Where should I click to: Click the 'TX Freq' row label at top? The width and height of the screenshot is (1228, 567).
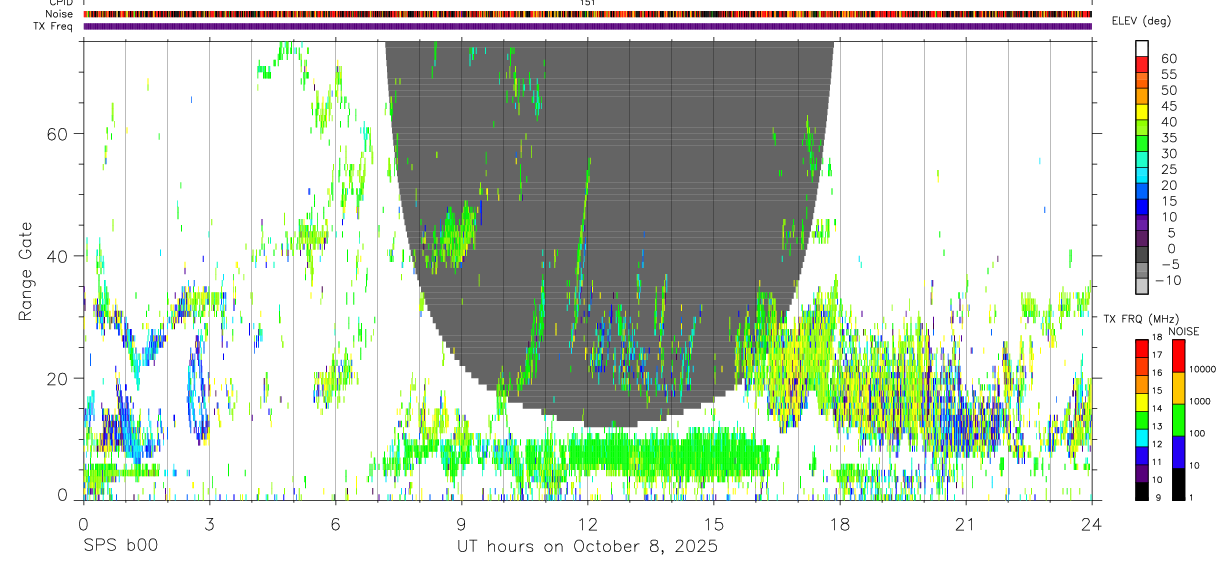pos(53,26)
